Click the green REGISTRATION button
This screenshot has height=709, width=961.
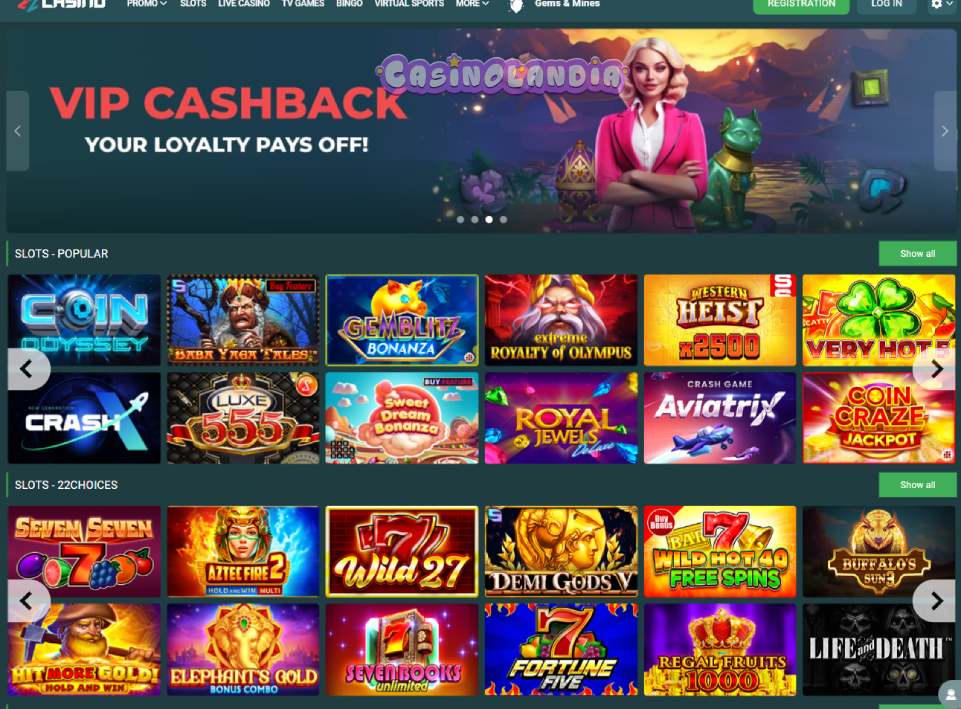(801, 5)
